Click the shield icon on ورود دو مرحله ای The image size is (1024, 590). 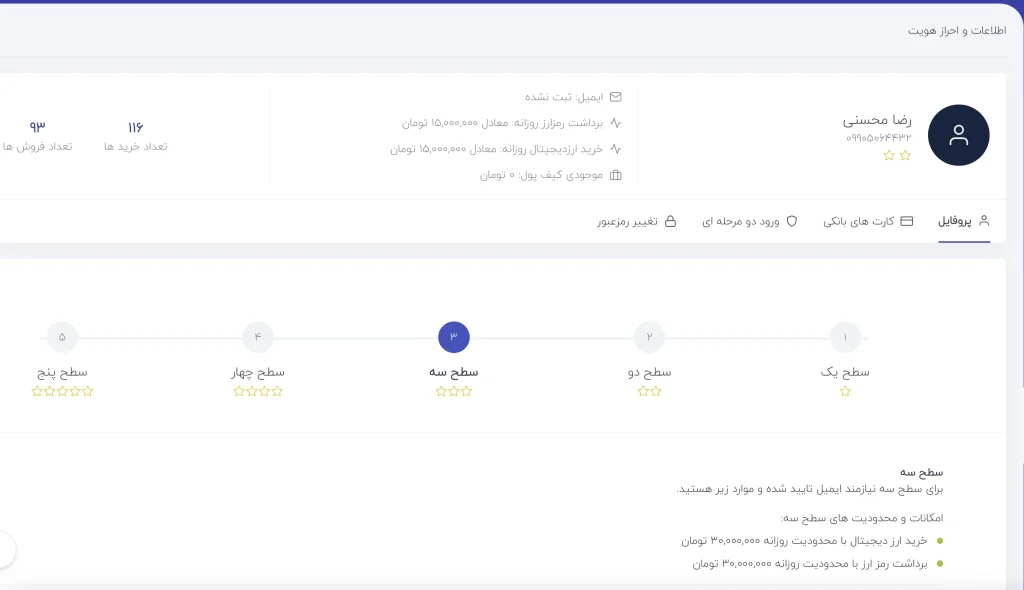[x=792, y=221]
